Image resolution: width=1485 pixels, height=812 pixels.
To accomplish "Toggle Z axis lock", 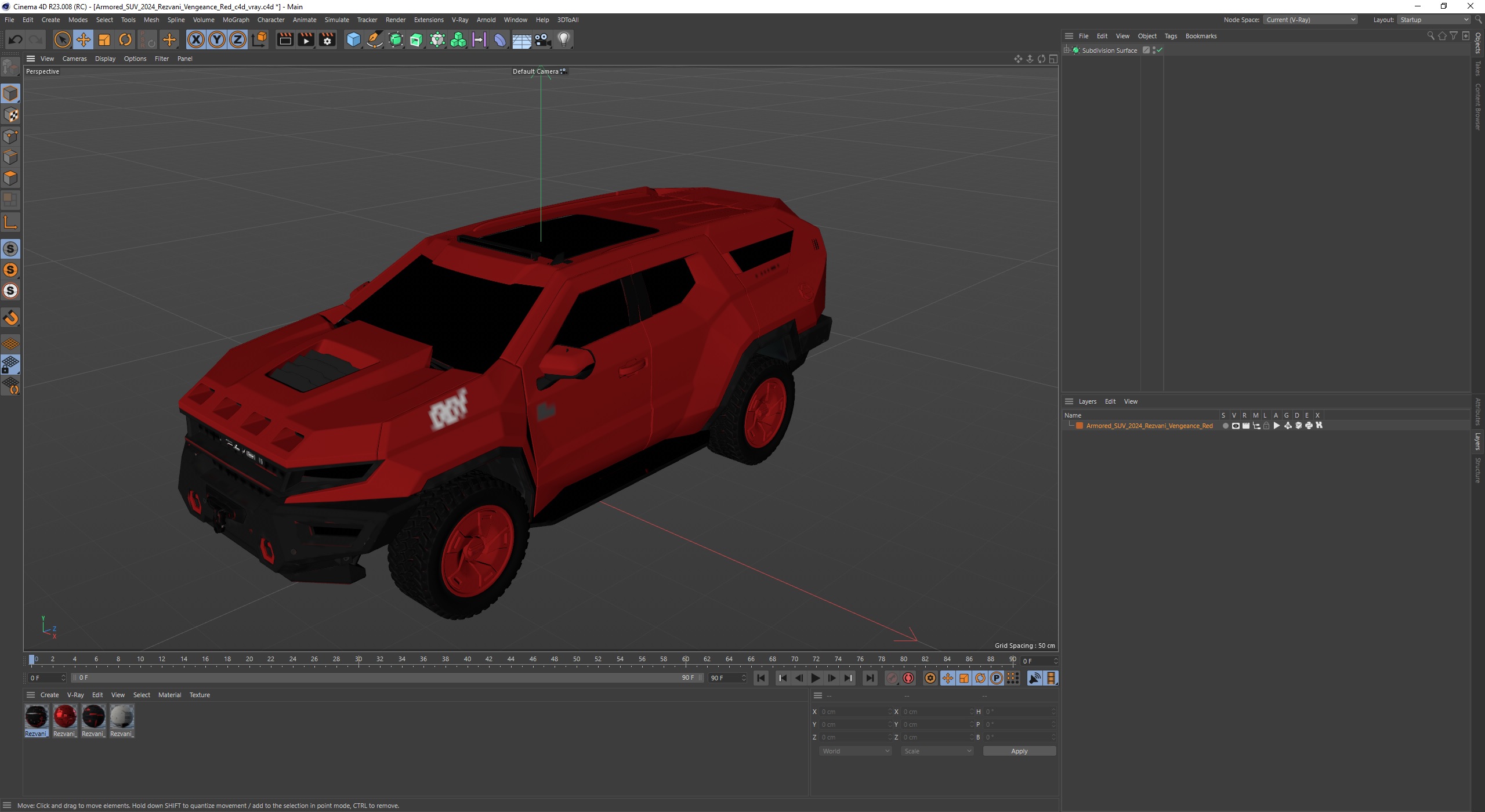I will click(238, 39).
